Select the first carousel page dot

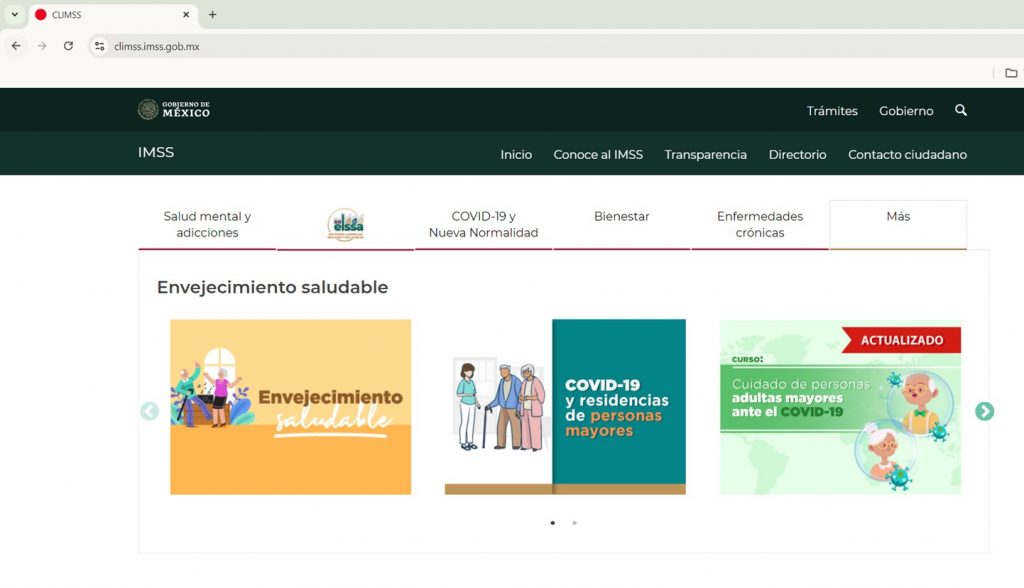(552, 523)
